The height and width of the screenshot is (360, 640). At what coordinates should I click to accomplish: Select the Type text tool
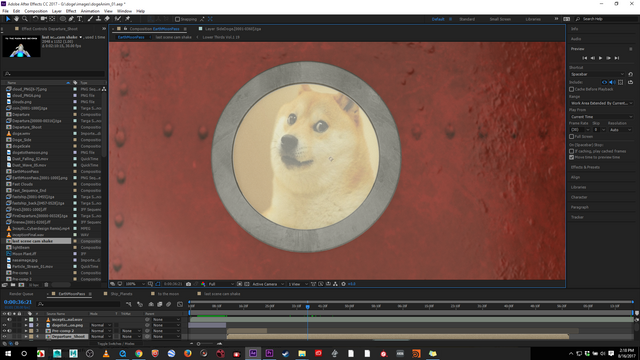point(80,19)
